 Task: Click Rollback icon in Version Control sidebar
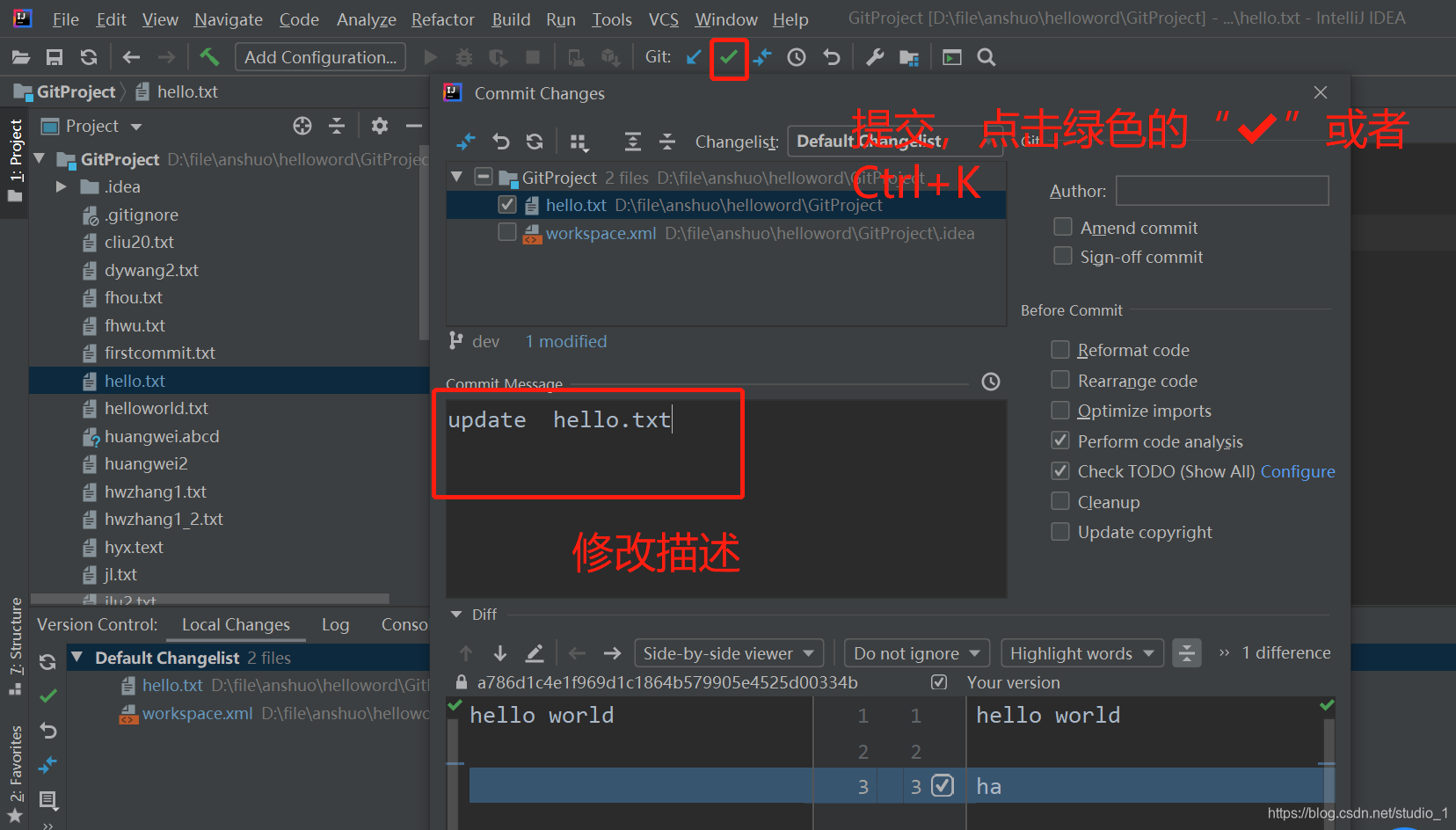(x=48, y=731)
